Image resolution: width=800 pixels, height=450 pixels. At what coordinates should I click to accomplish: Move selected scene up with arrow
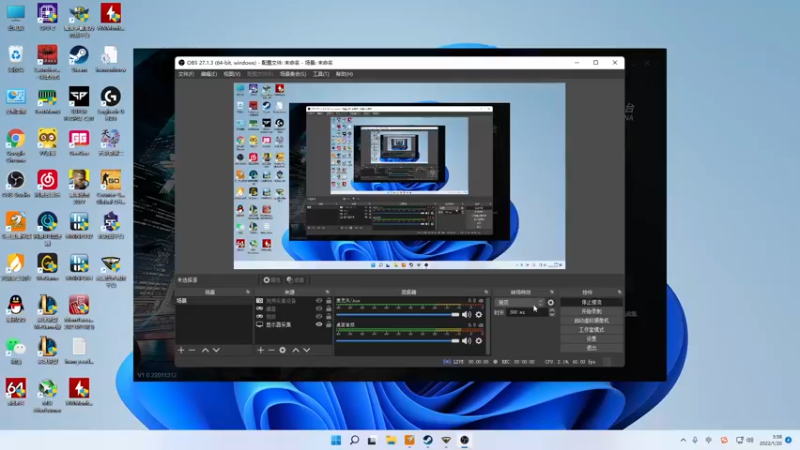[205, 350]
